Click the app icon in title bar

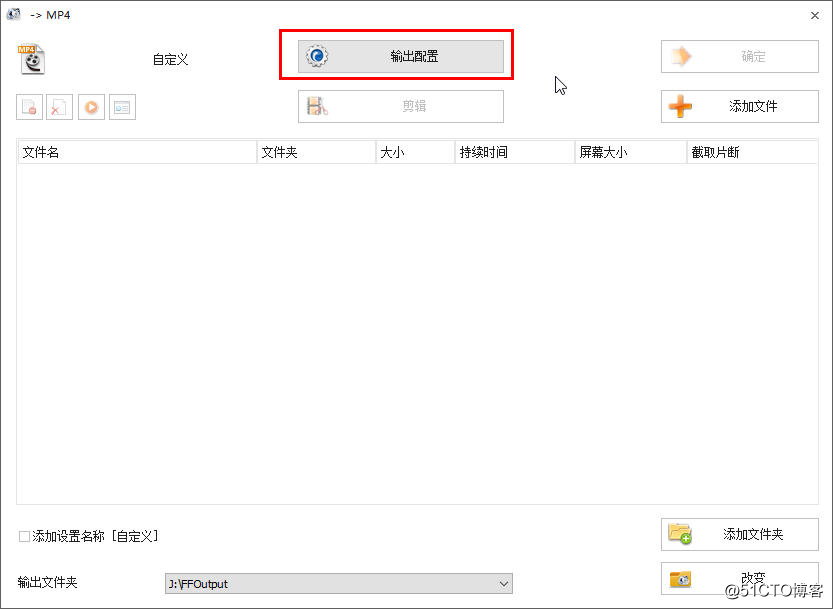[x=14, y=14]
